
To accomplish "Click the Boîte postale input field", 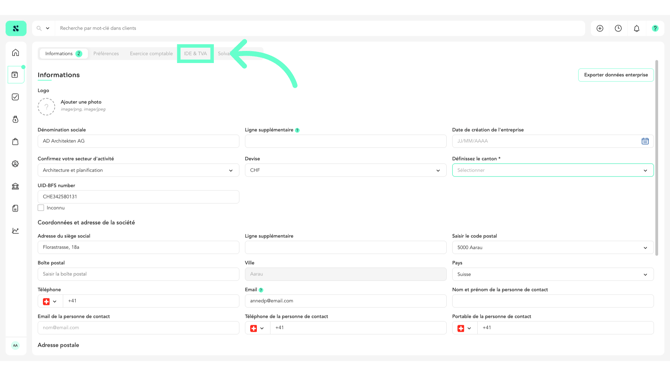I will 138,274.
